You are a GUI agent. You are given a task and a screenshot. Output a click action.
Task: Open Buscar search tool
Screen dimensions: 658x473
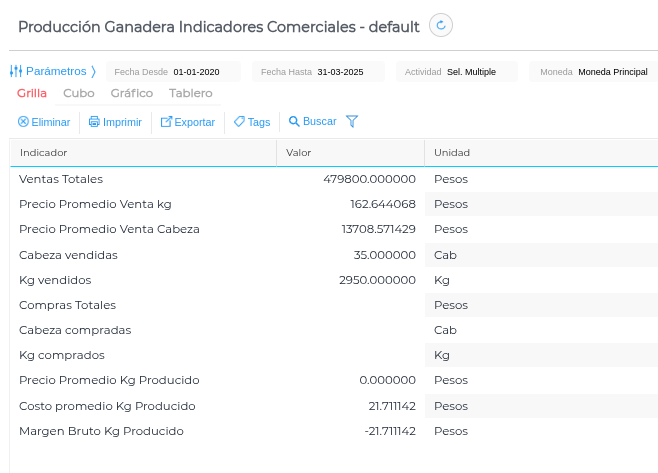pos(313,121)
